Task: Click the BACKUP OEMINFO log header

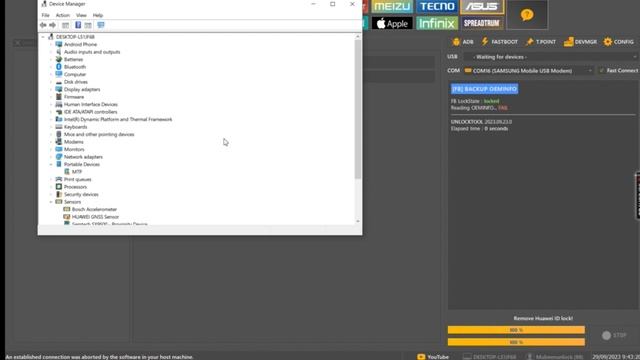Action: [484, 89]
